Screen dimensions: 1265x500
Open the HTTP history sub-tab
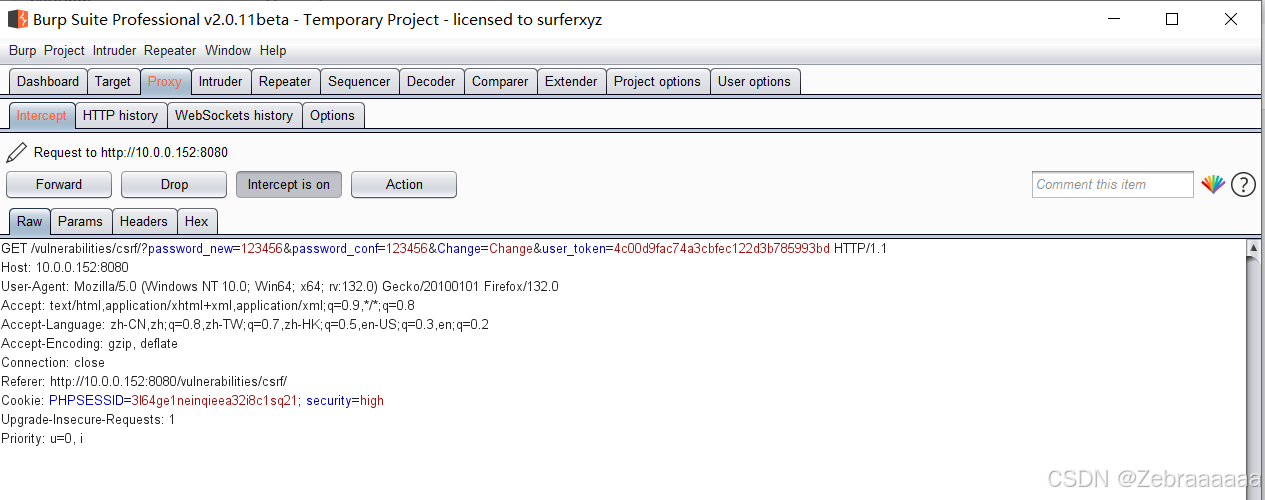coord(120,116)
